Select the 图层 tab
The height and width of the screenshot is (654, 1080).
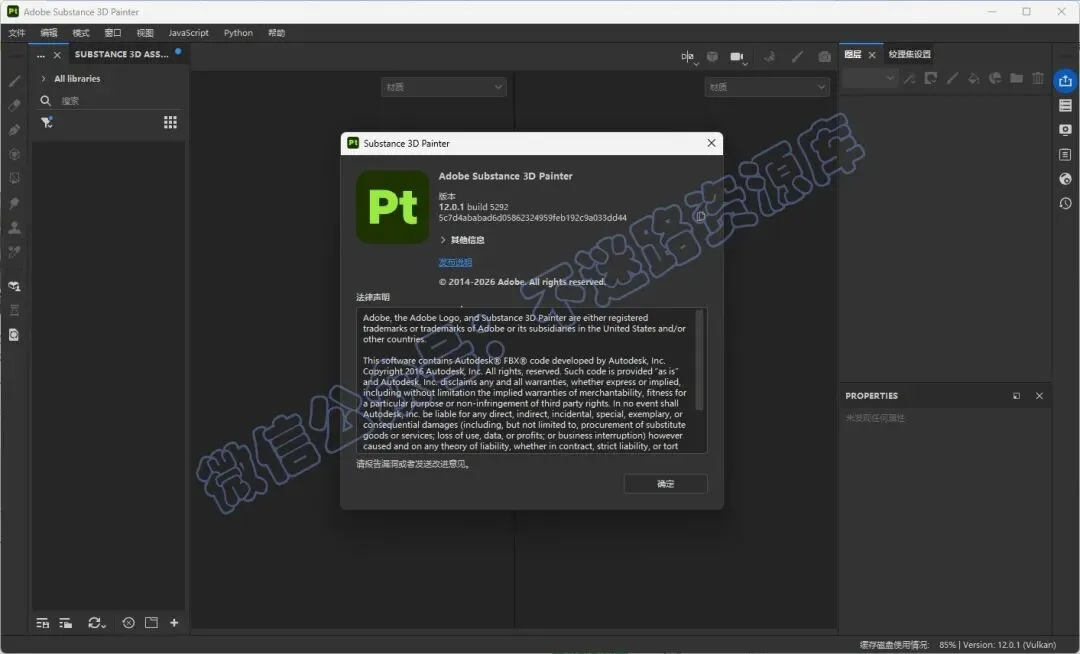(x=853, y=54)
